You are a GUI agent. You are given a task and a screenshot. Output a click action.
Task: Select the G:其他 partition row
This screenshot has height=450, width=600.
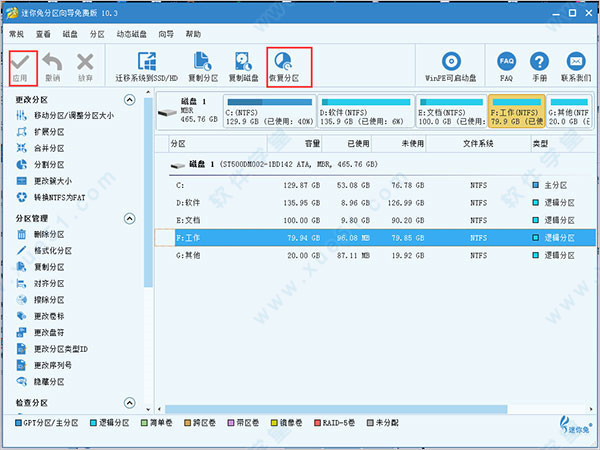pos(375,255)
